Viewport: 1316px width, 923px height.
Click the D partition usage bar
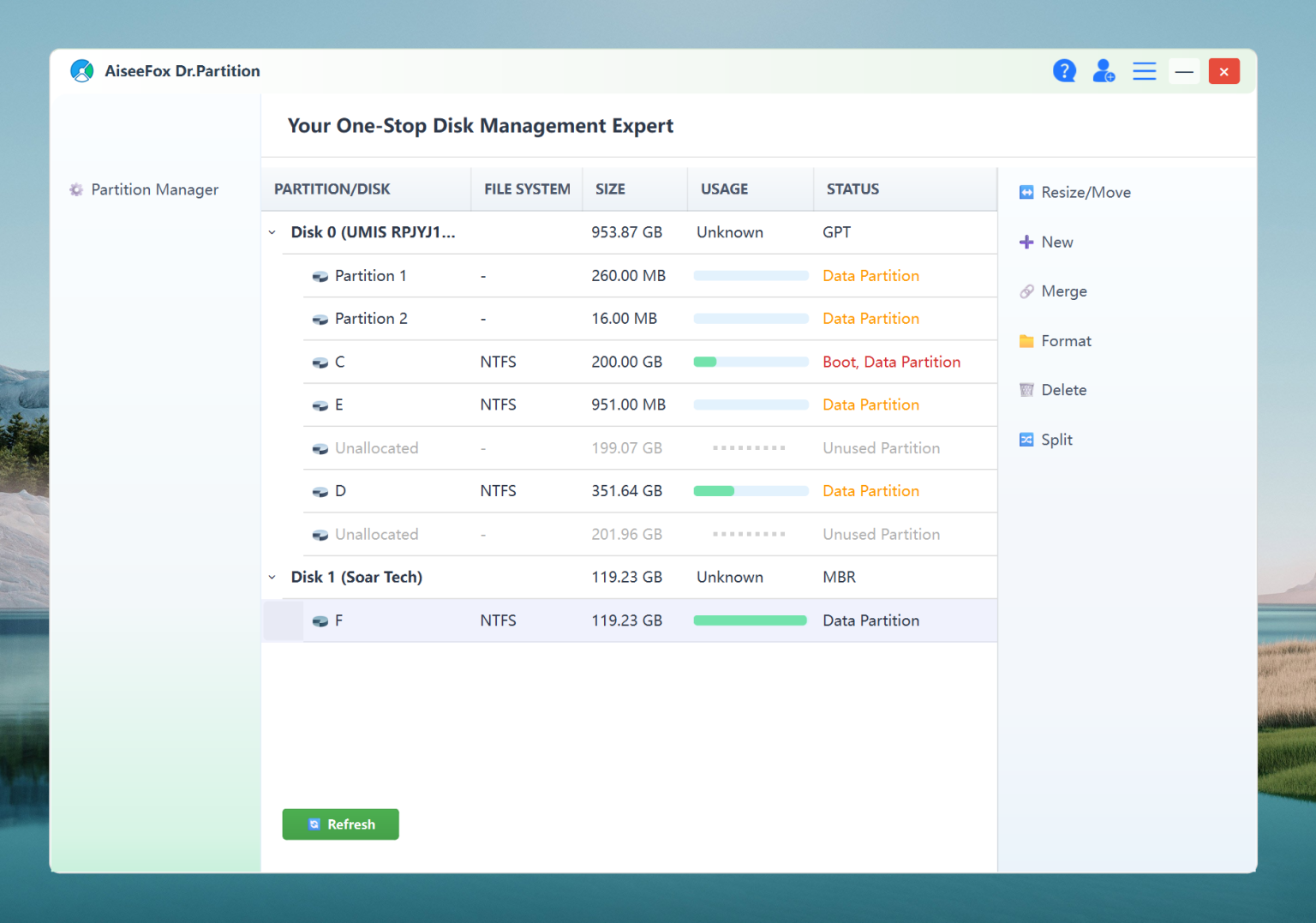click(x=751, y=491)
